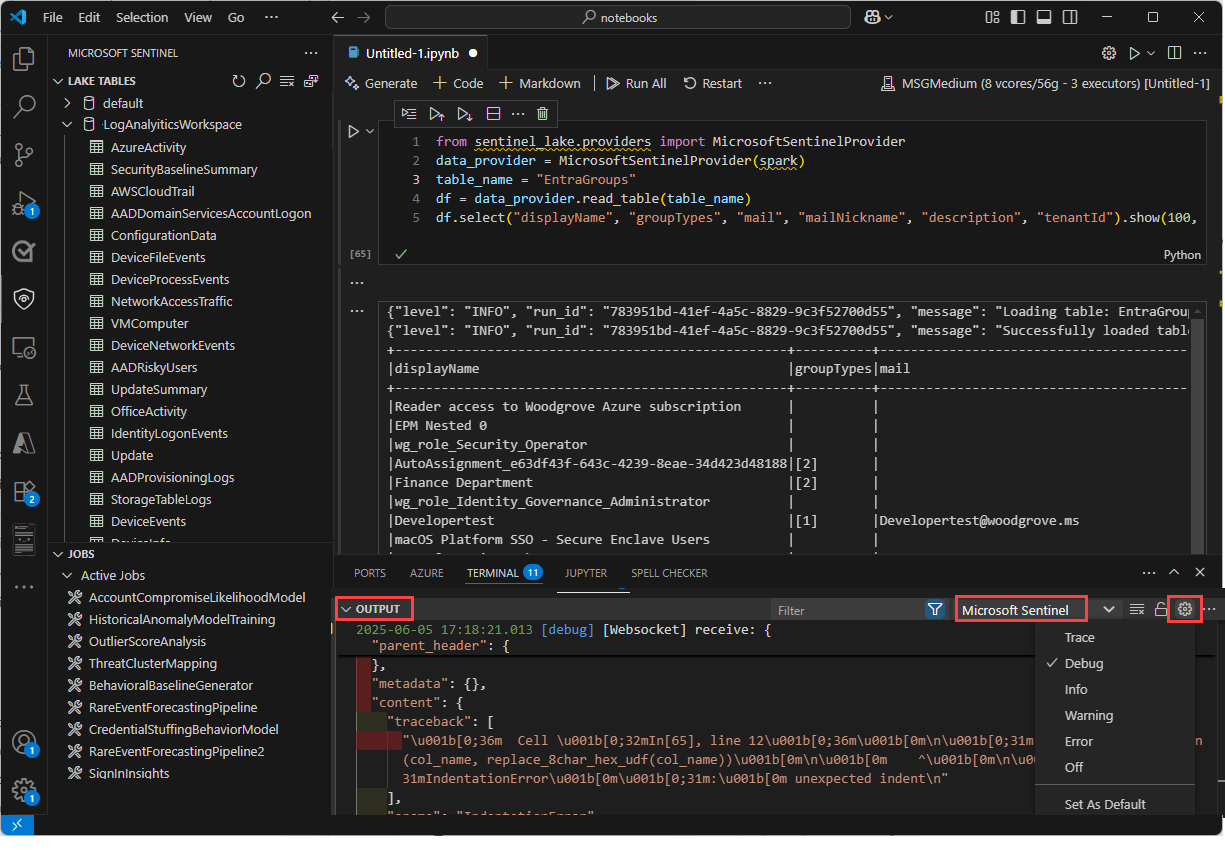The image size is (1225, 850).
Task: Switch to the SPELL CHECKER panel tab
Action: click(669, 573)
